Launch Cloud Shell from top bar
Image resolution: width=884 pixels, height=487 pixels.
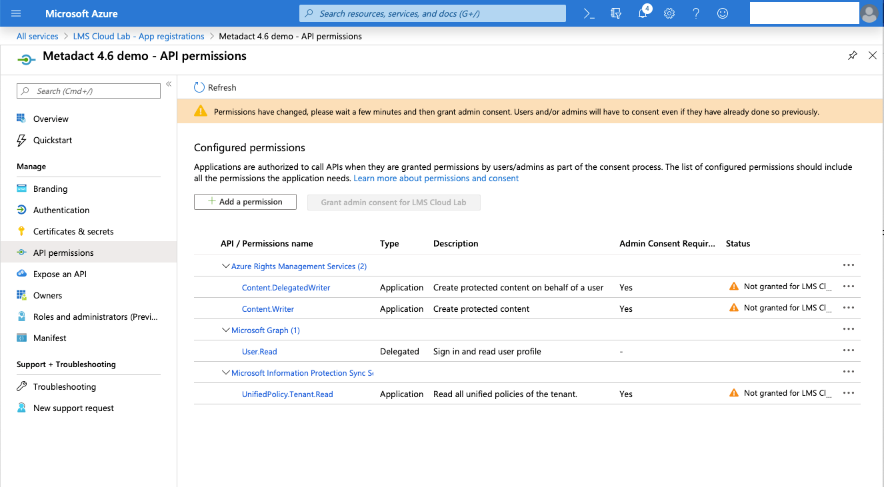click(589, 14)
